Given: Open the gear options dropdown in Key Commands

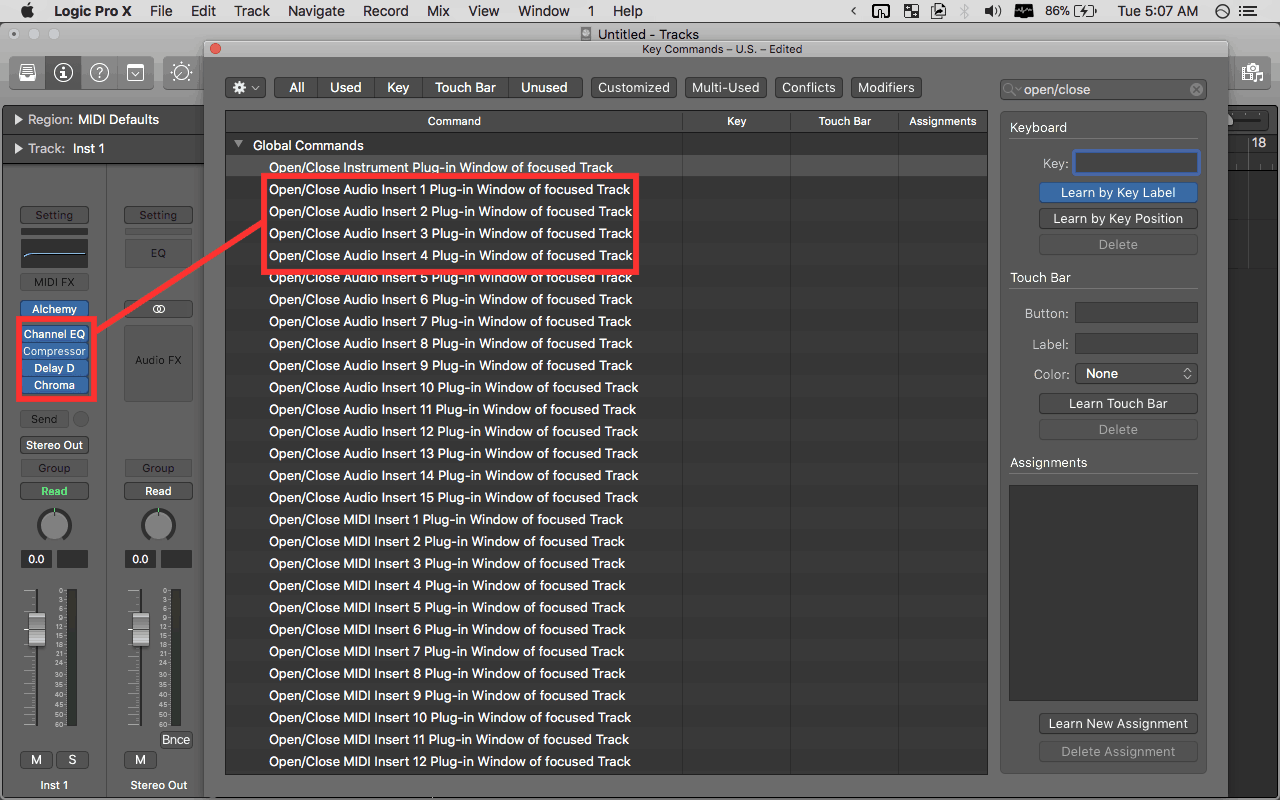Looking at the screenshot, I should 245,88.
